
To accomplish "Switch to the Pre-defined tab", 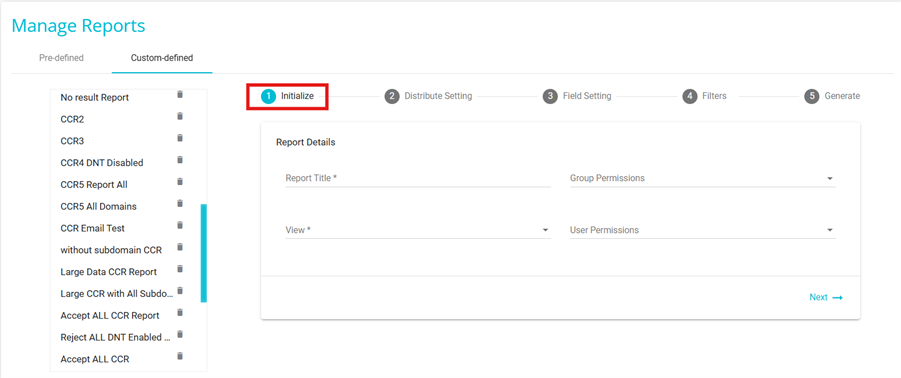I will pyautogui.click(x=61, y=58).
